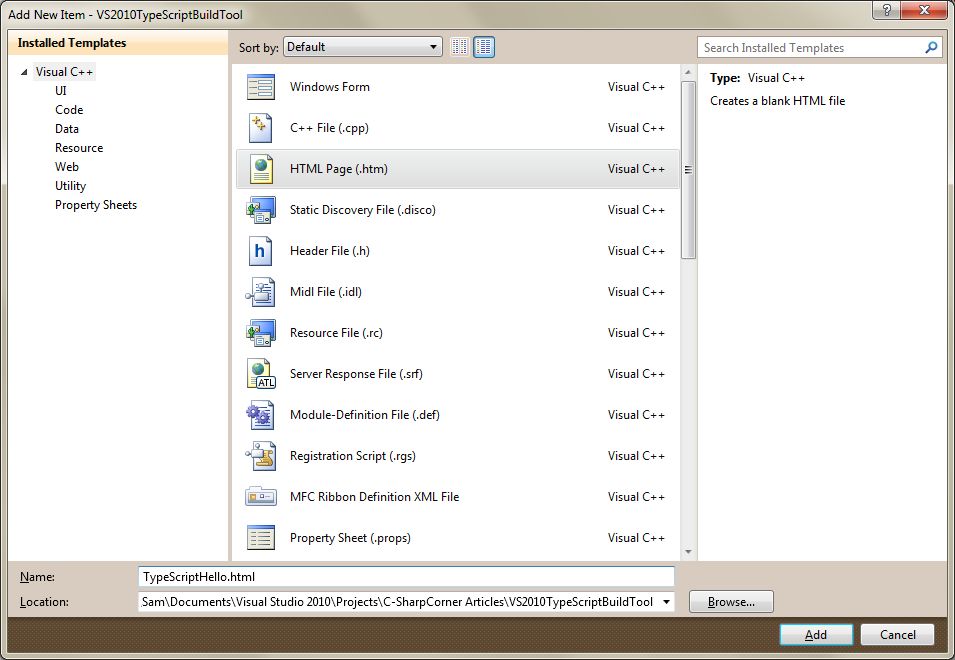The image size is (955, 660).
Task: Click the scrollbar down arrow
Action: [688, 552]
